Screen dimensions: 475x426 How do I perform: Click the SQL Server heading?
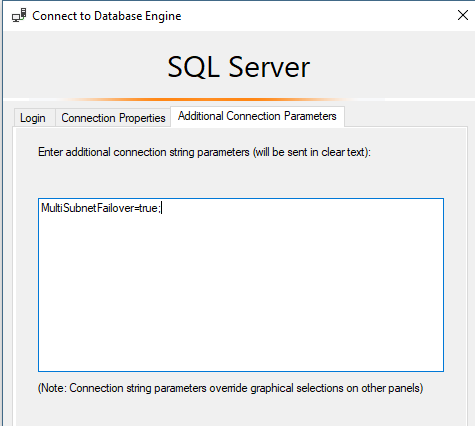(239, 67)
